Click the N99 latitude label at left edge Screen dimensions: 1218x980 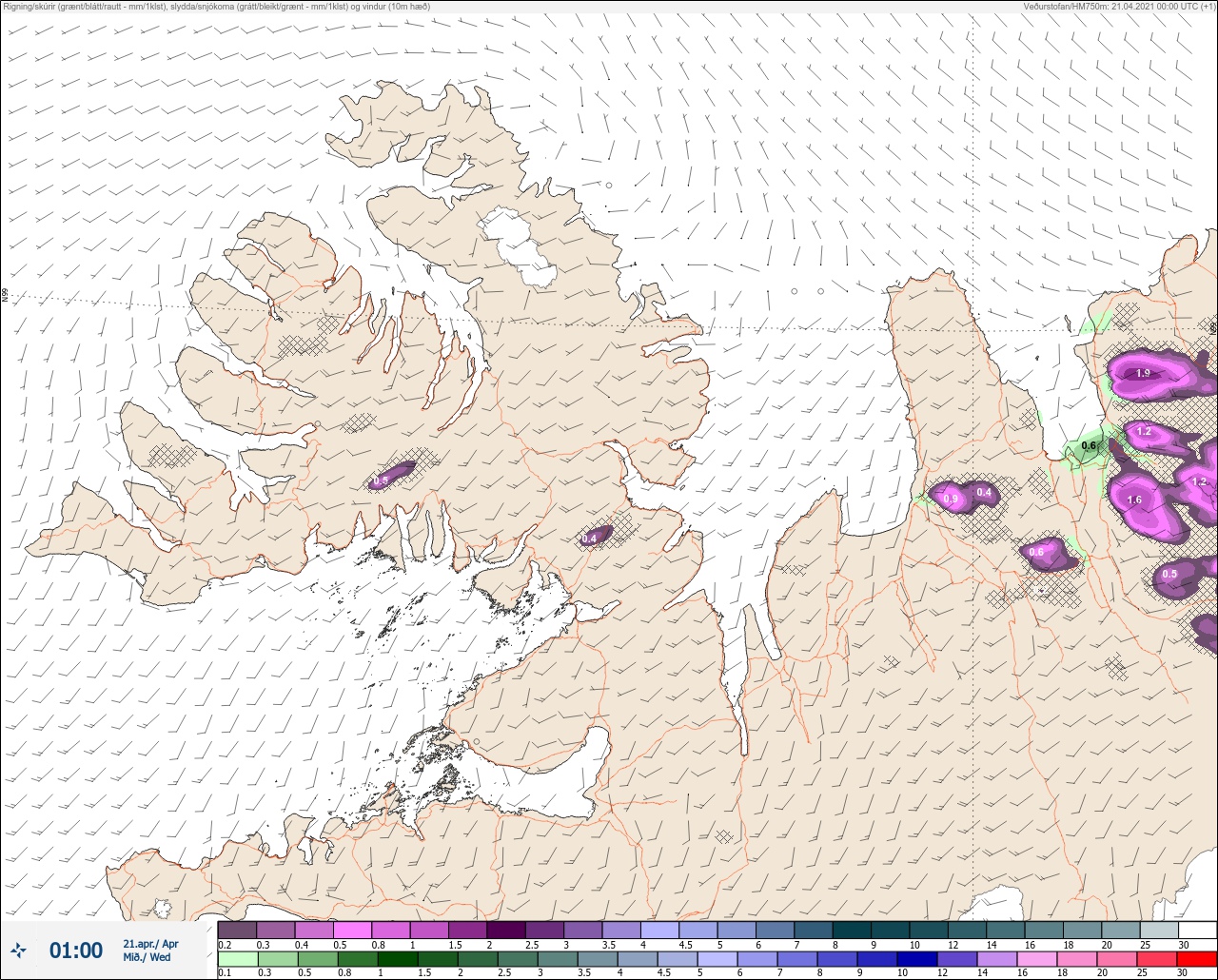(5, 296)
